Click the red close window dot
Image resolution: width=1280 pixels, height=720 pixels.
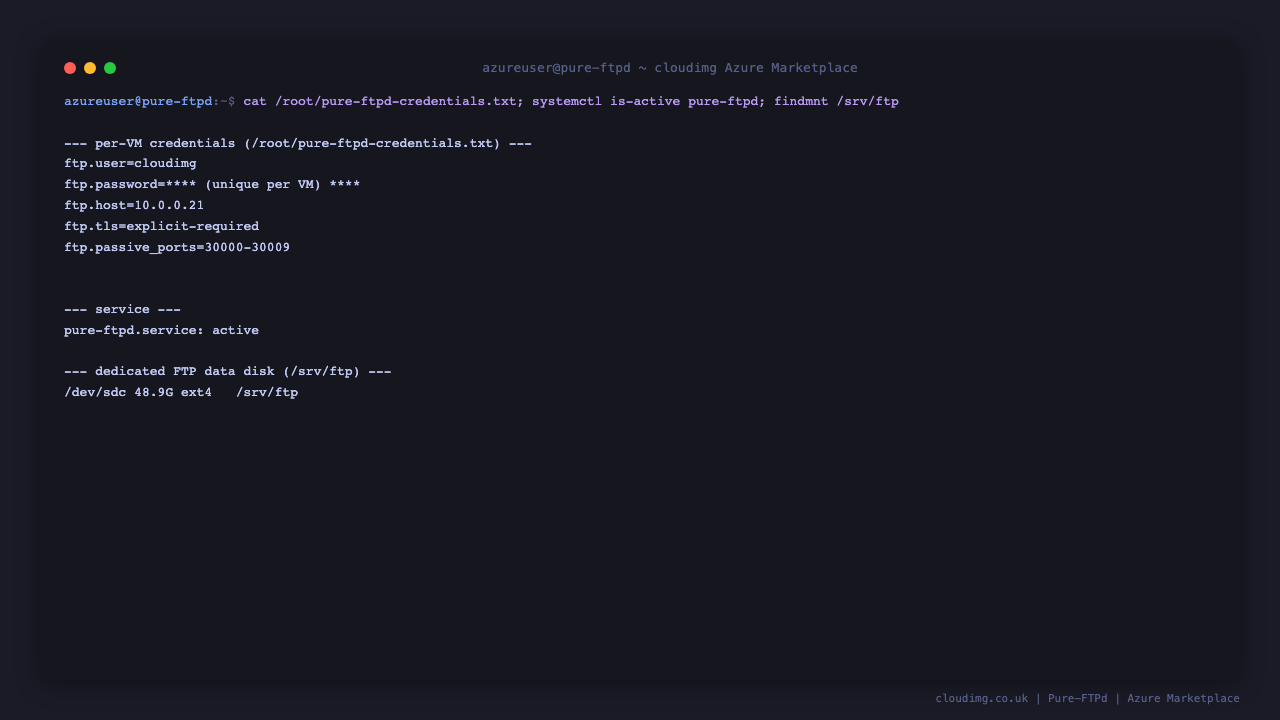point(70,68)
